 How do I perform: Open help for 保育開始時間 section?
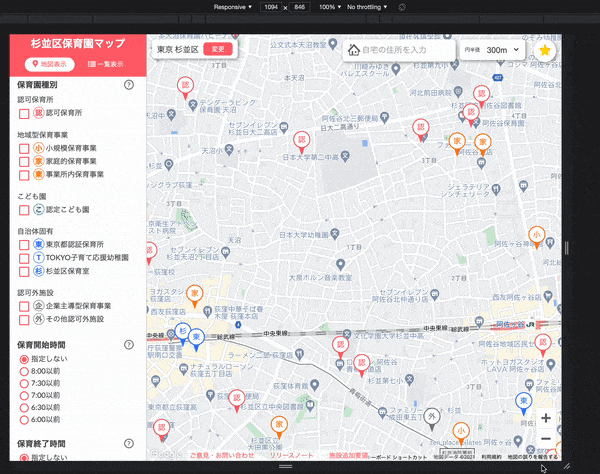point(129,345)
